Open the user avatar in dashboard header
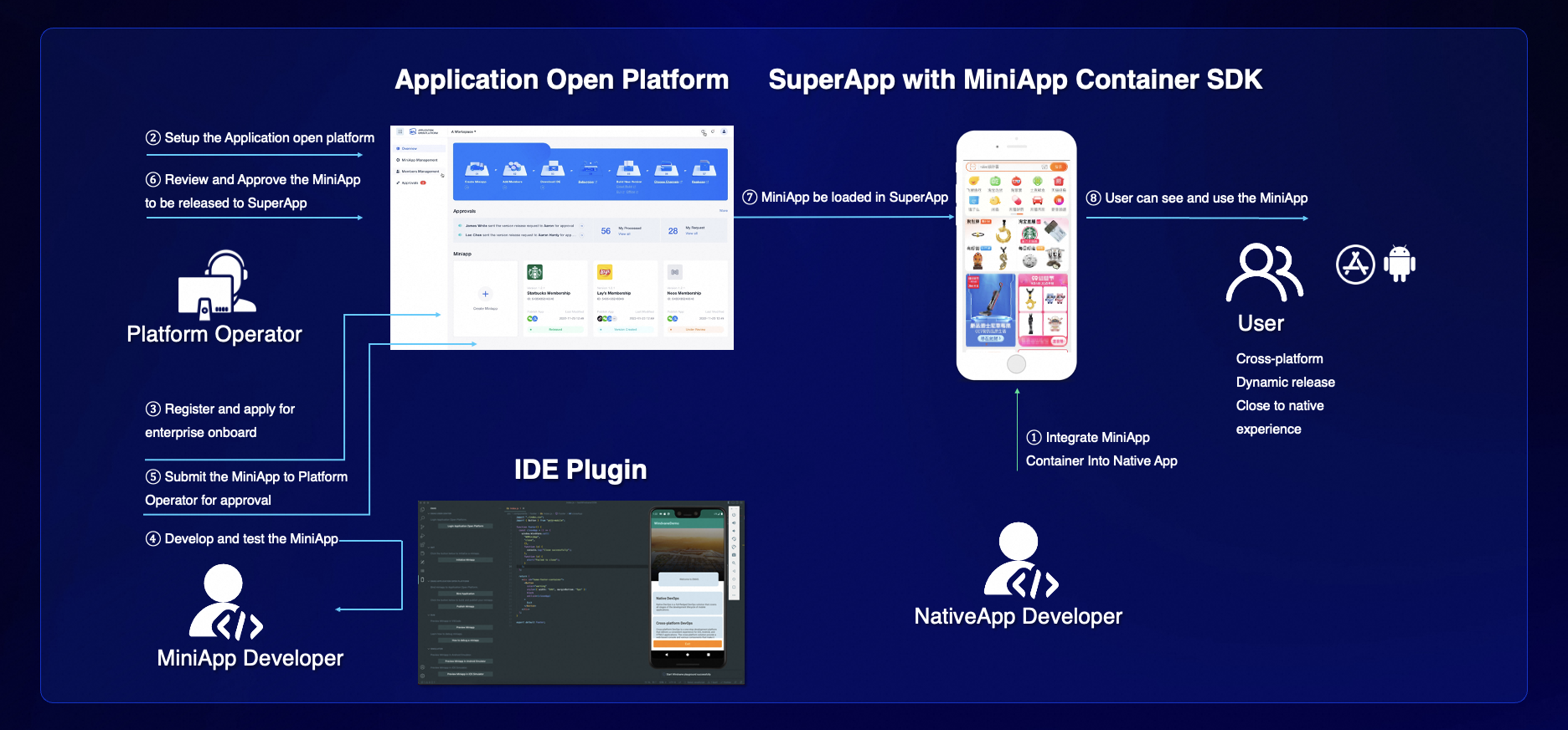The width and height of the screenshot is (1568, 730). 724,131
